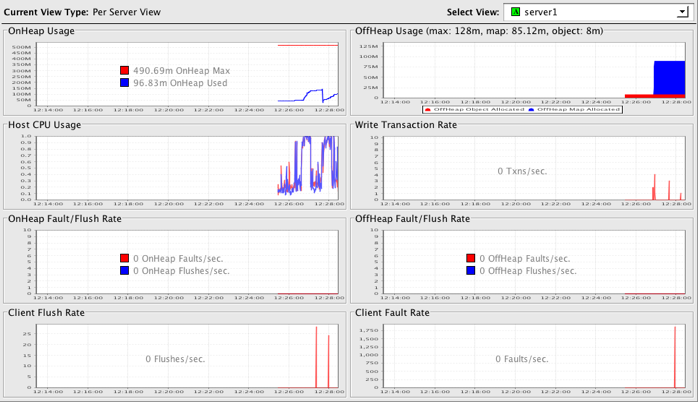
Task: Click the blue OffHeap Flushes/sec legend swatch
Action: [471, 271]
